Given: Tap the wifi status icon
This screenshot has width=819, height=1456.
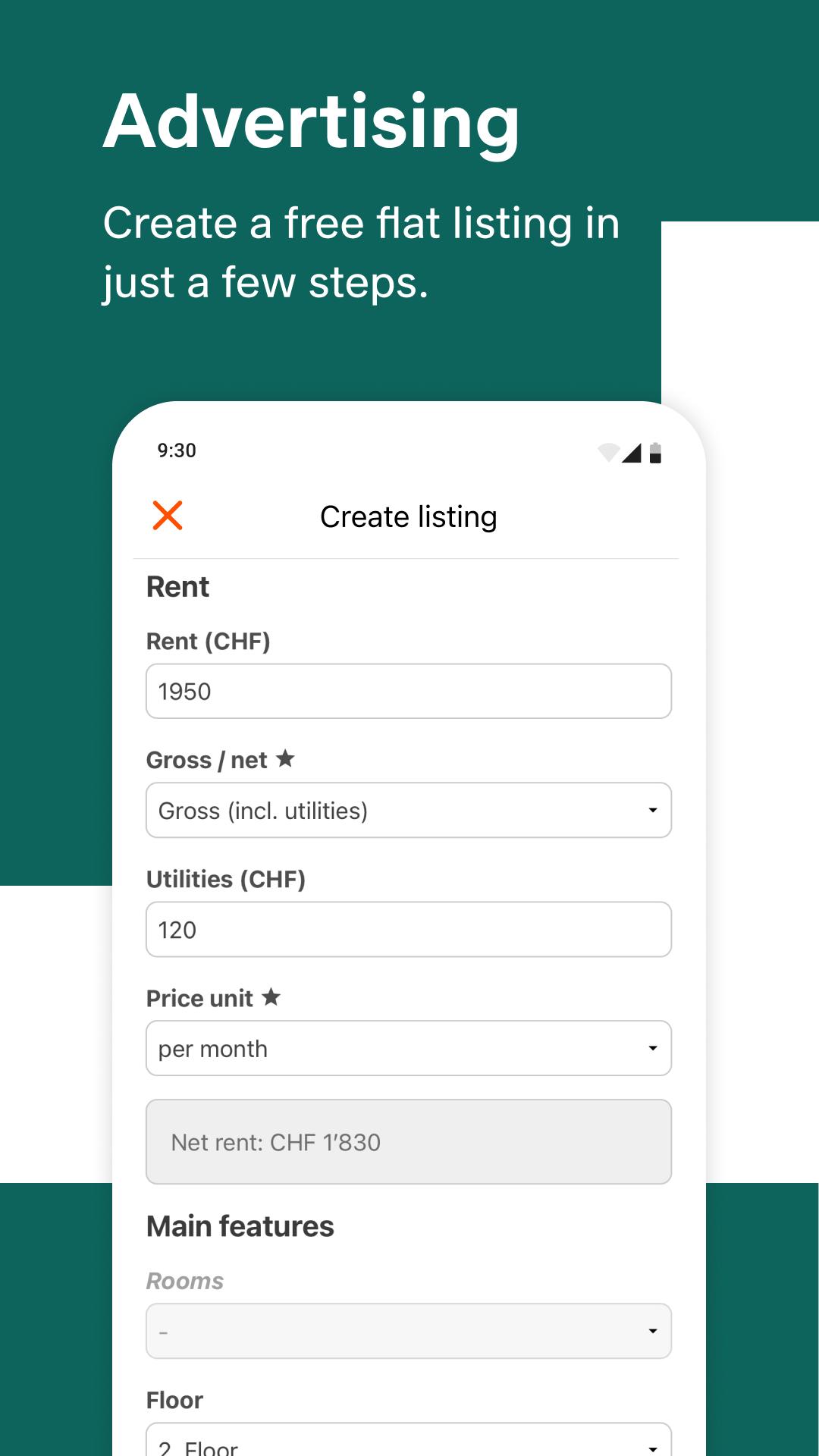Looking at the screenshot, I should point(608,453).
